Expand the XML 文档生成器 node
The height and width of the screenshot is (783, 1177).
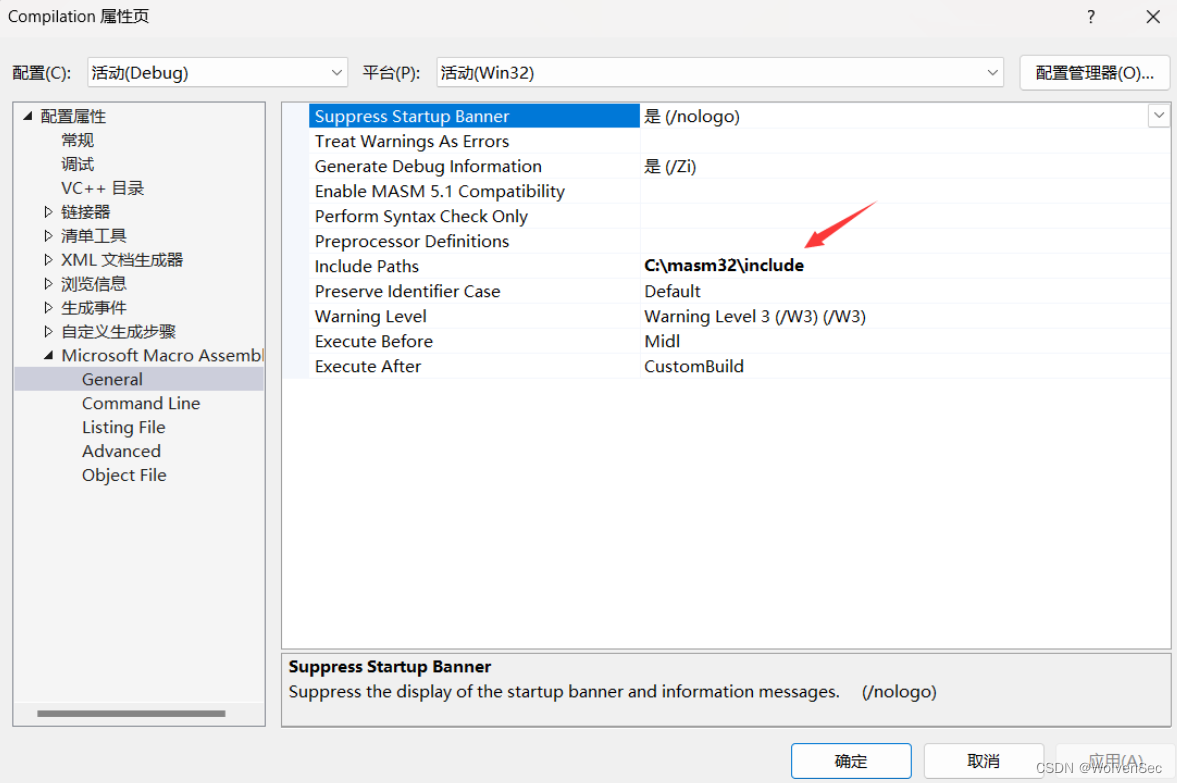pos(48,260)
